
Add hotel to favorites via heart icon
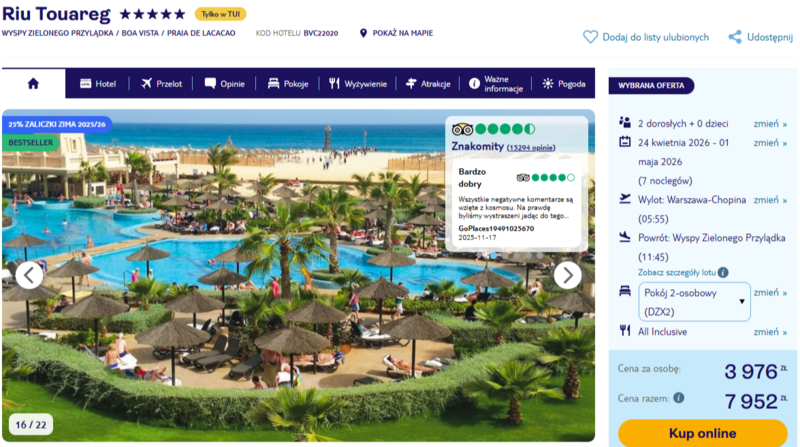tap(590, 37)
